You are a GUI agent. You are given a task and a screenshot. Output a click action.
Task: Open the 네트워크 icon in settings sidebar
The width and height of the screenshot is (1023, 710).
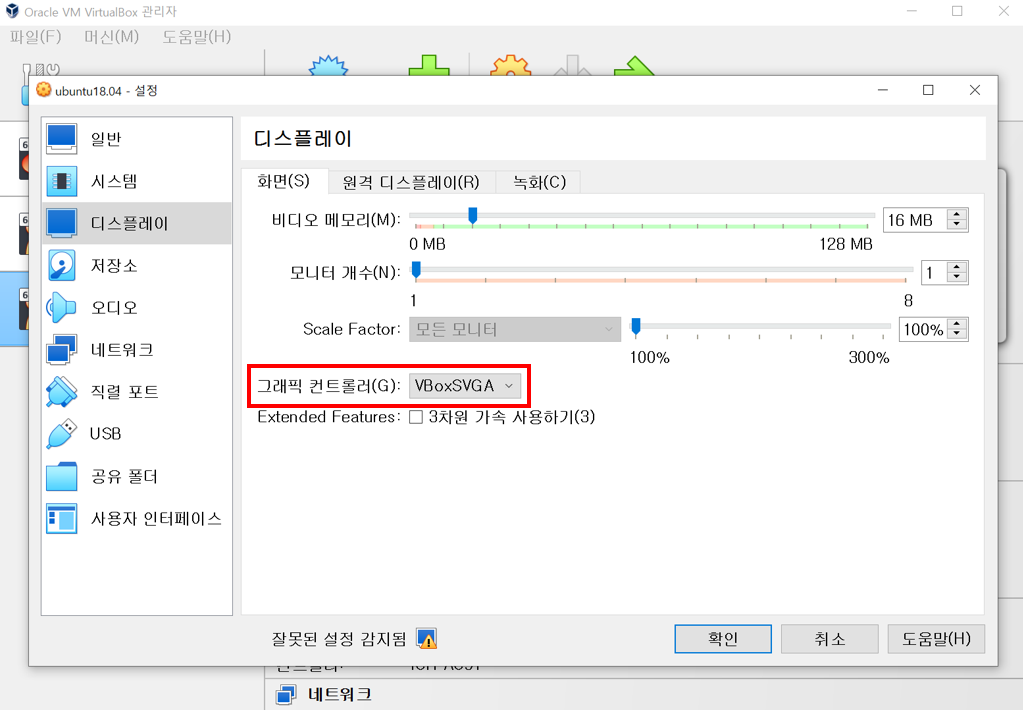click(x=62, y=350)
